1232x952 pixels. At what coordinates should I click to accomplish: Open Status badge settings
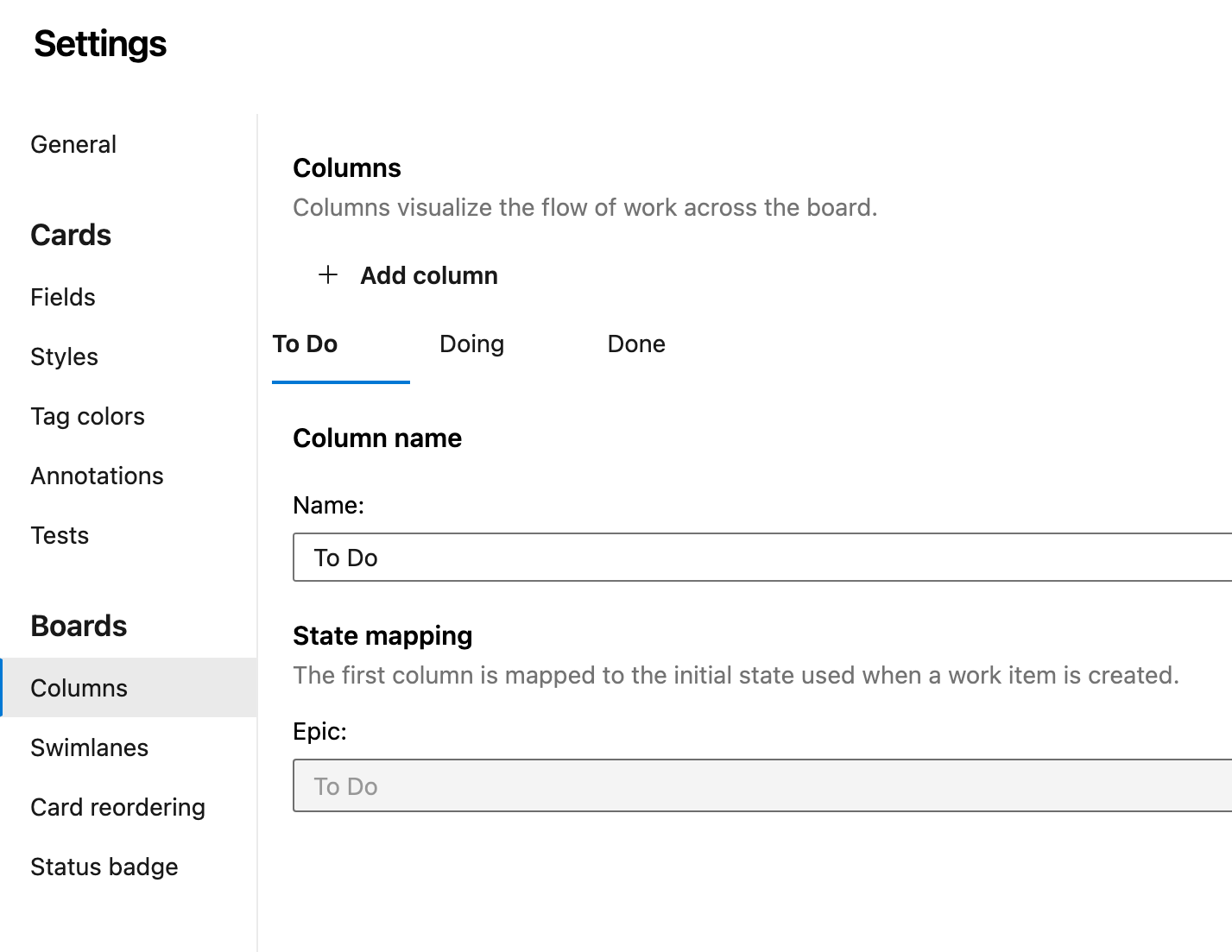click(x=104, y=867)
